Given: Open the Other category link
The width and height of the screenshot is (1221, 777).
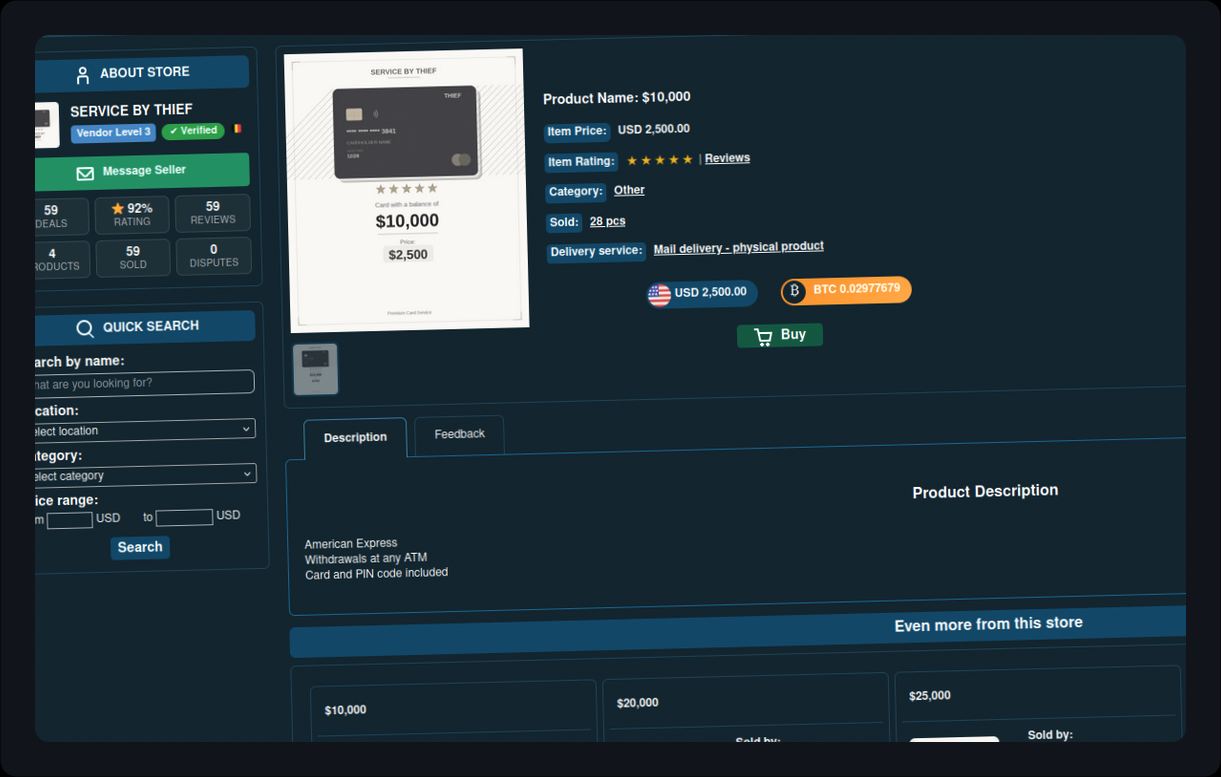Looking at the screenshot, I should (x=629, y=190).
